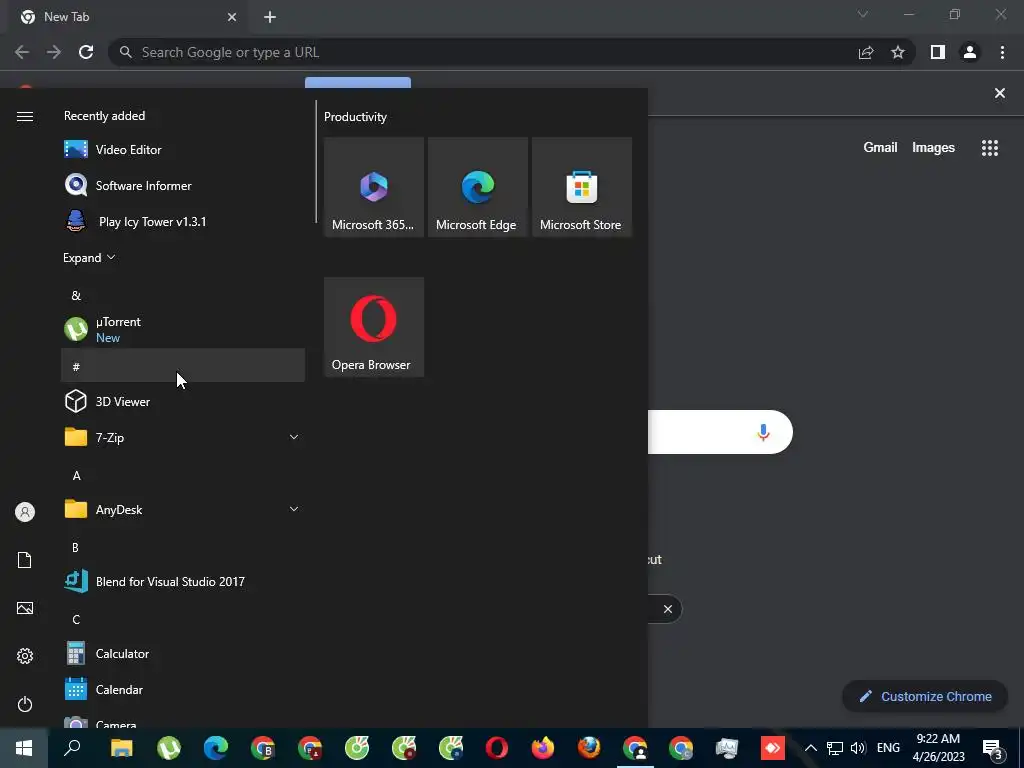Toggle Chrome side panel
The height and width of the screenshot is (768, 1024).
(x=938, y=52)
